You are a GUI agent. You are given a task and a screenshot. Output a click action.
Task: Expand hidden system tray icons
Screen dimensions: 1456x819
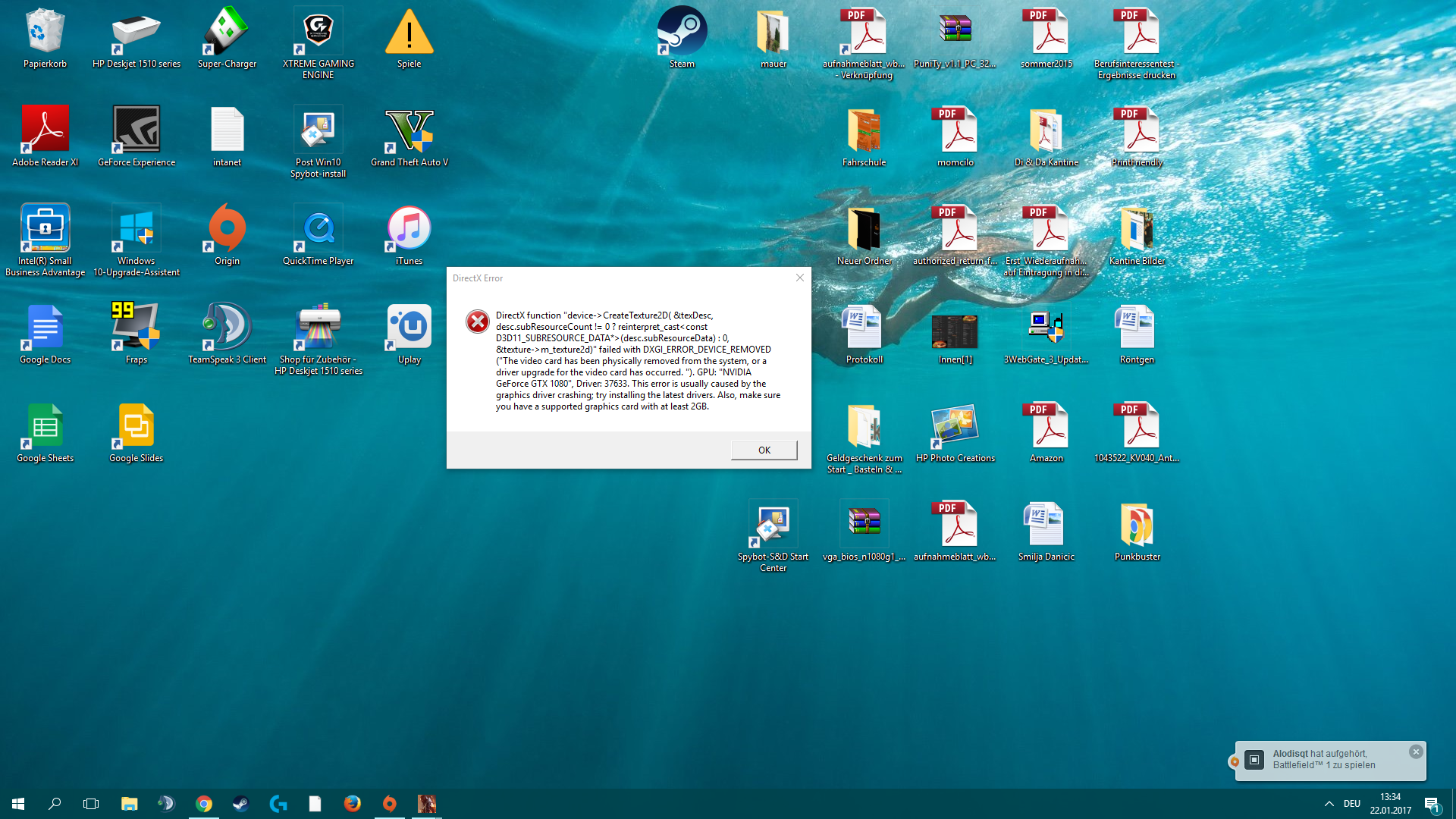[x=1329, y=804]
